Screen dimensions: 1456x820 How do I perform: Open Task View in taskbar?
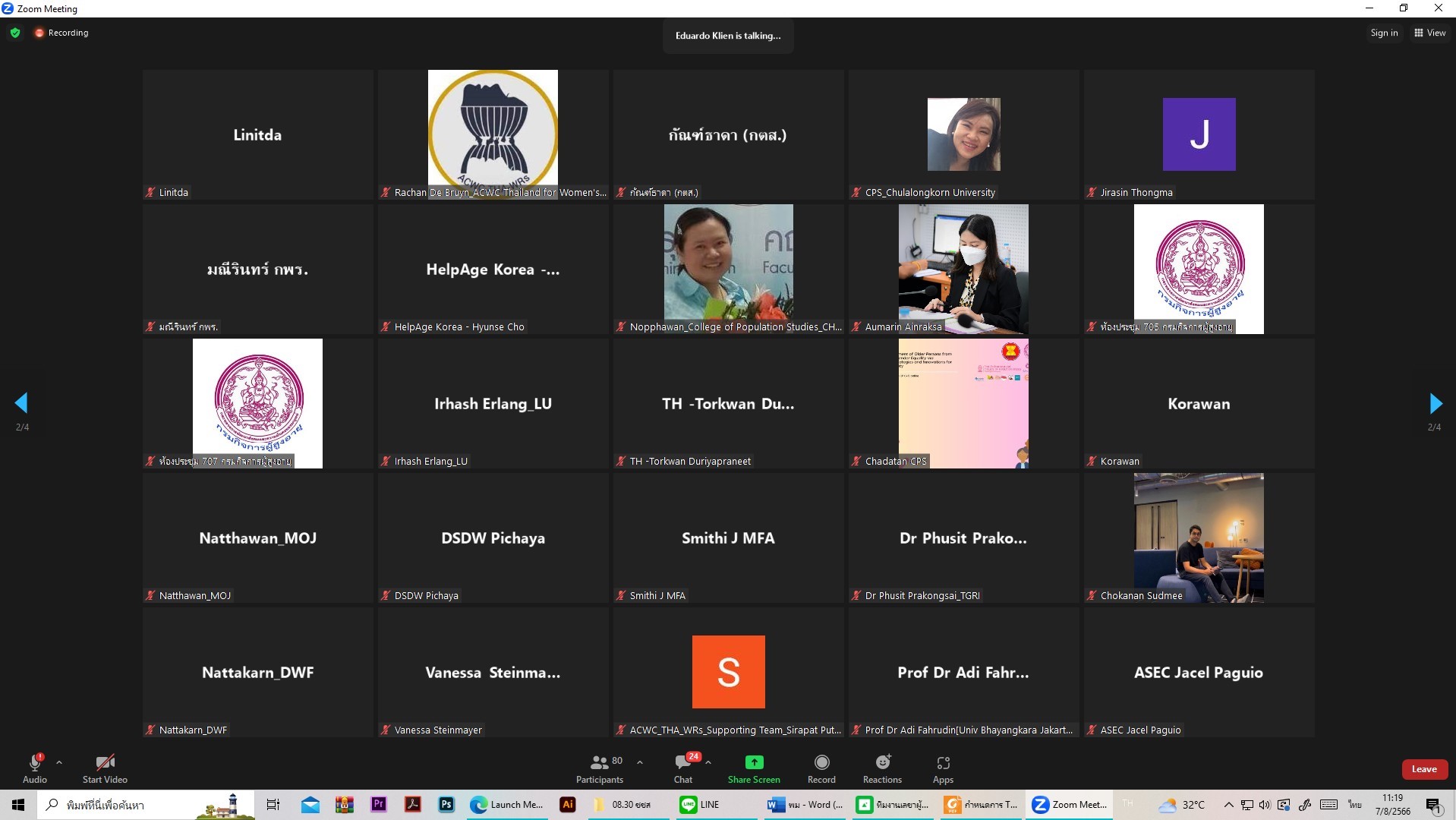click(273, 805)
